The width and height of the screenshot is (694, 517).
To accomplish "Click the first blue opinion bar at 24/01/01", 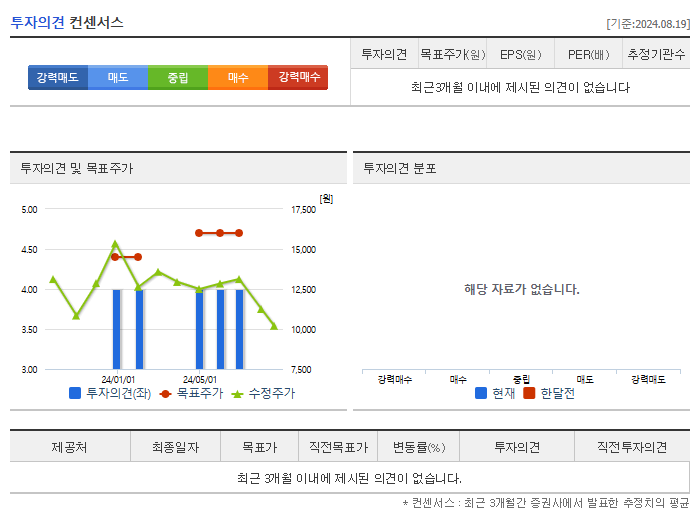I will pyautogui.click(x=117, y=329).
